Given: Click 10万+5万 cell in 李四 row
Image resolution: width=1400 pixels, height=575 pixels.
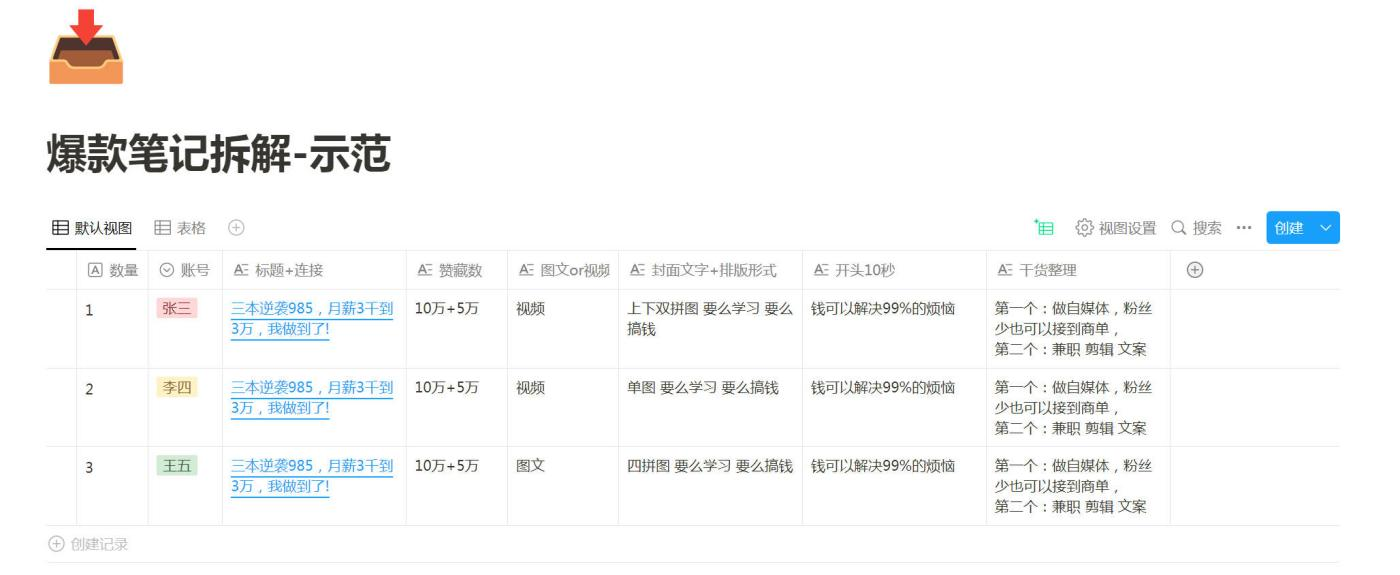Looking at the screenshot, I should [457, 408].
